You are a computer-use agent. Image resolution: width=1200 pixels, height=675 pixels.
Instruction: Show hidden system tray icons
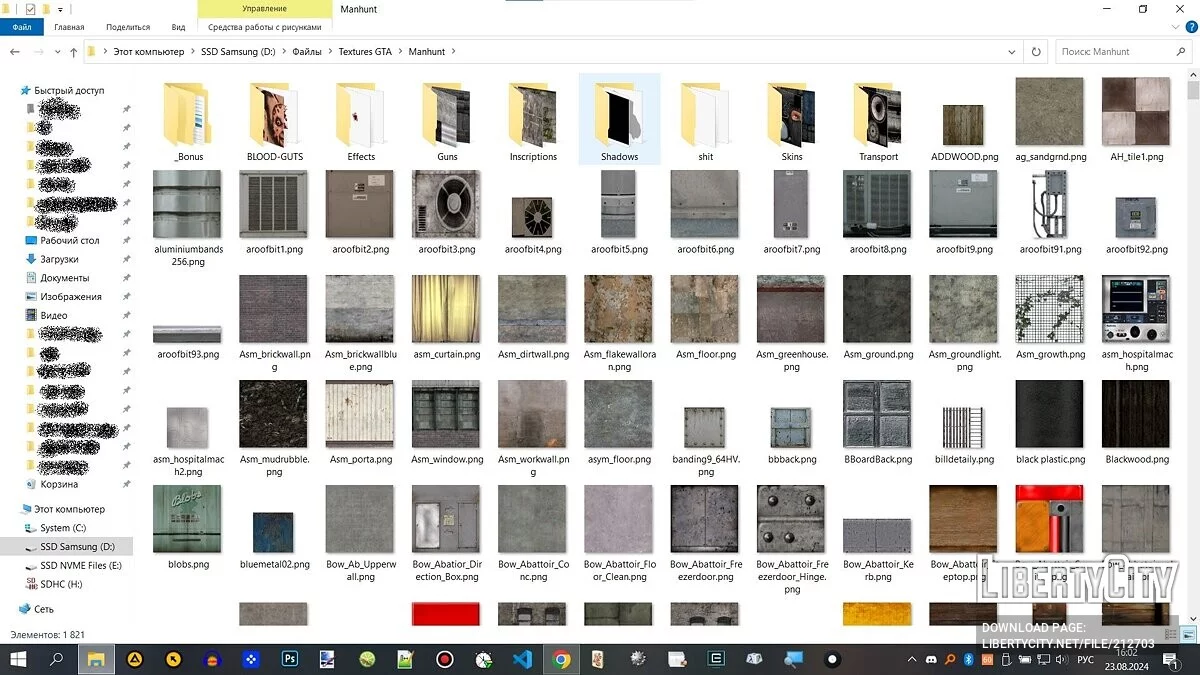pos(912,659)
